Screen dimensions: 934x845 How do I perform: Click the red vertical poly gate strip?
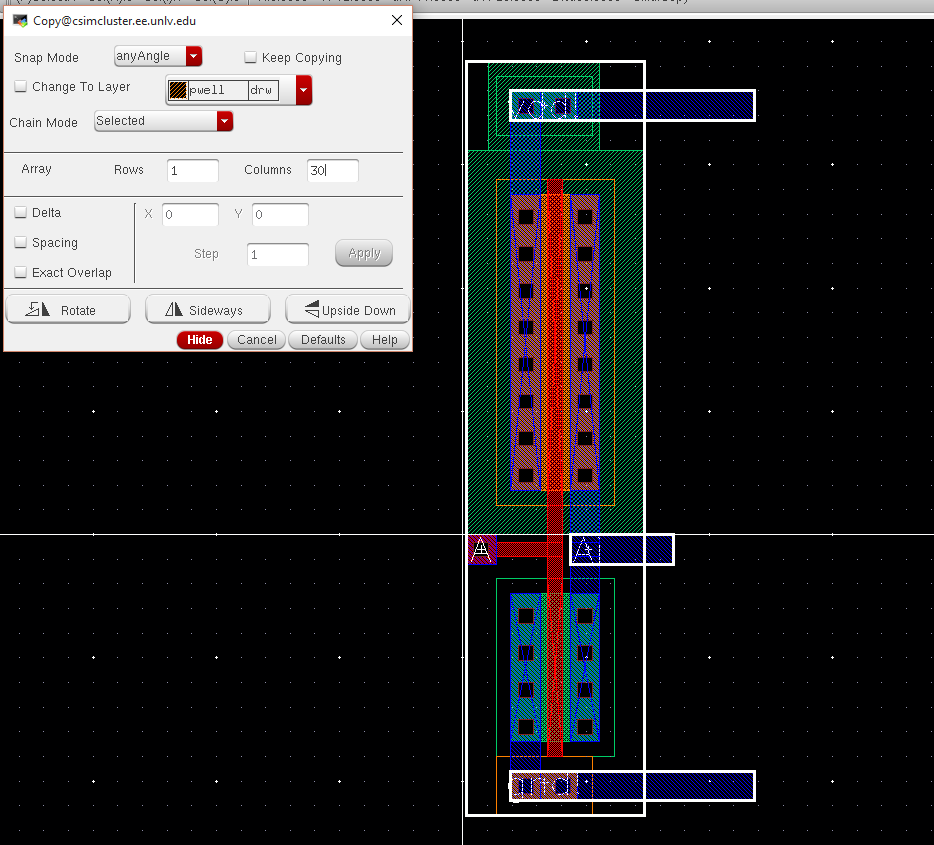click(x=554, y=340)
